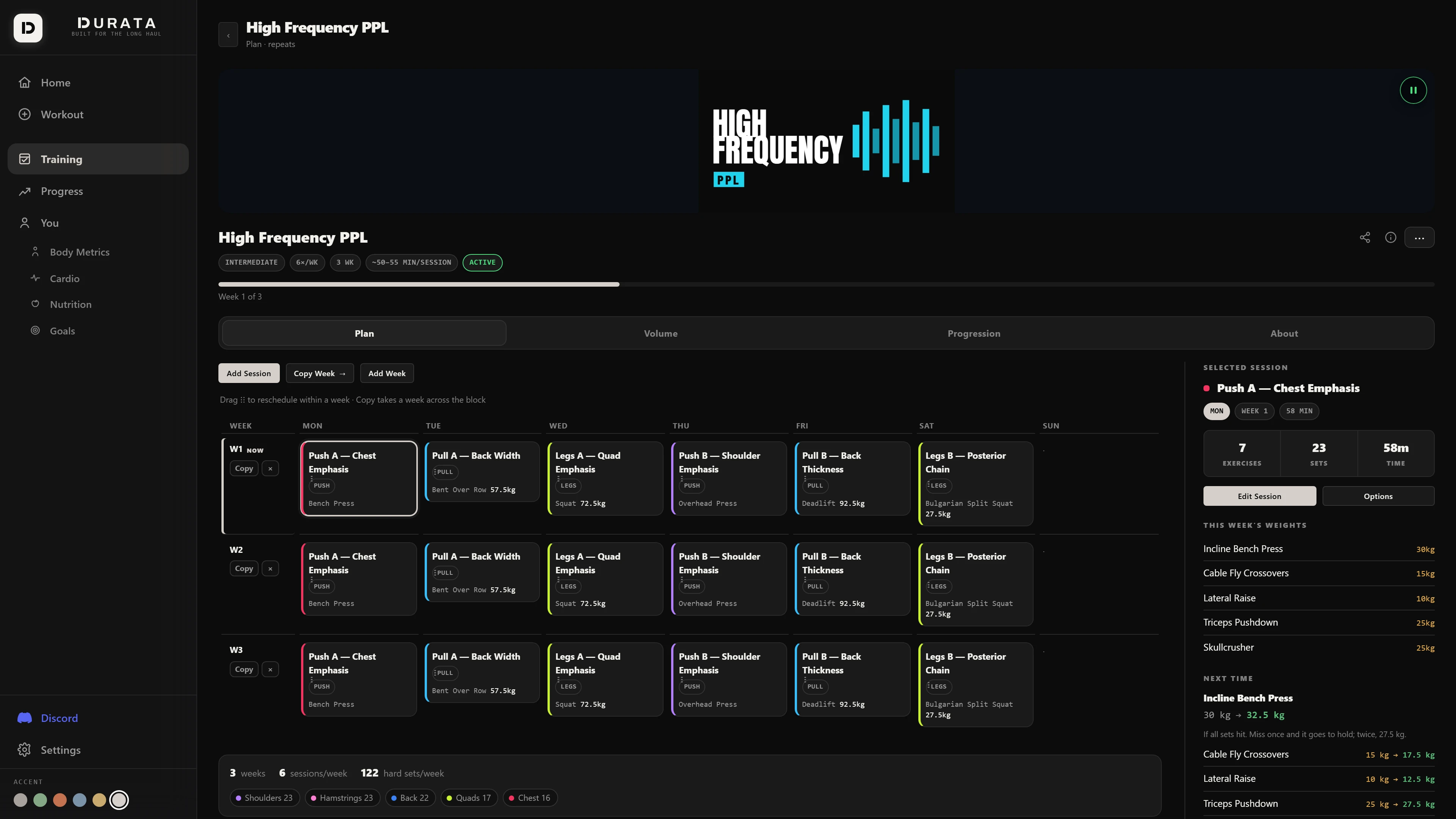The image size is (1456, 819).
Task: Switch to the About tab
Action: pos(1283,334)
